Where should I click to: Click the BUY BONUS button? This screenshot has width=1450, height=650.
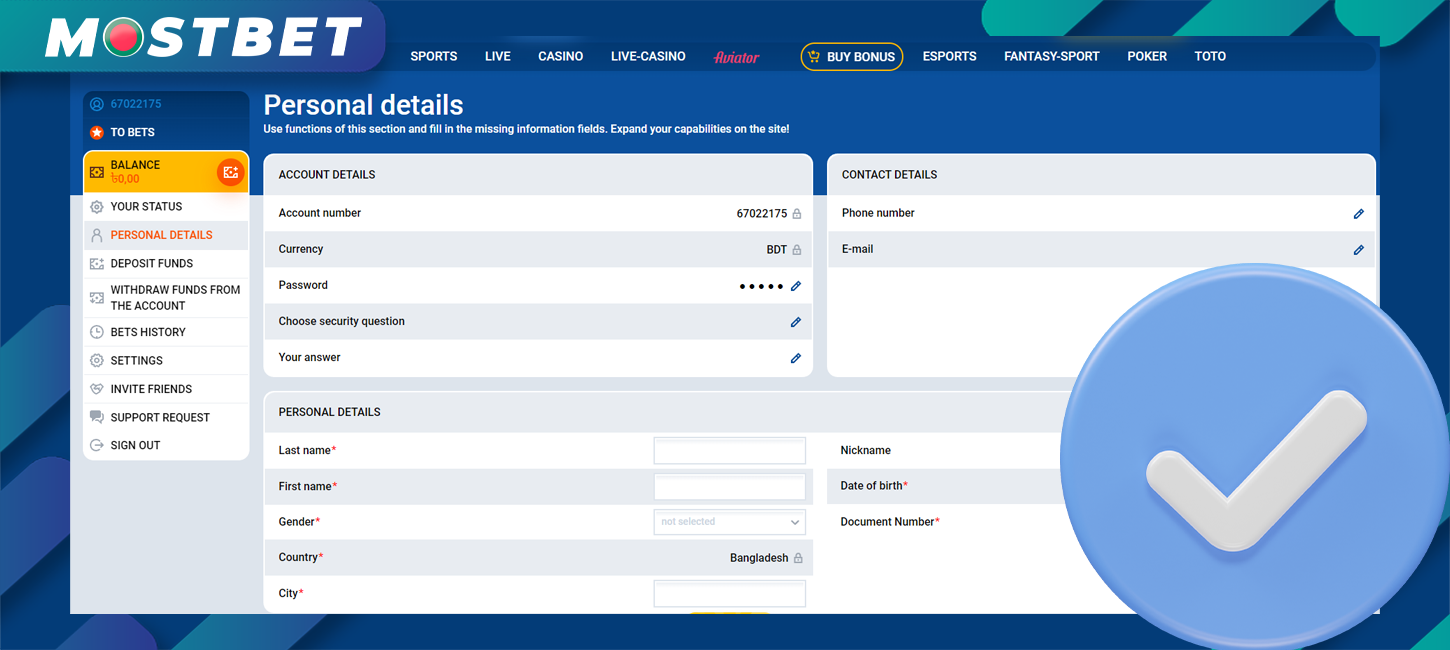[851, 56]
